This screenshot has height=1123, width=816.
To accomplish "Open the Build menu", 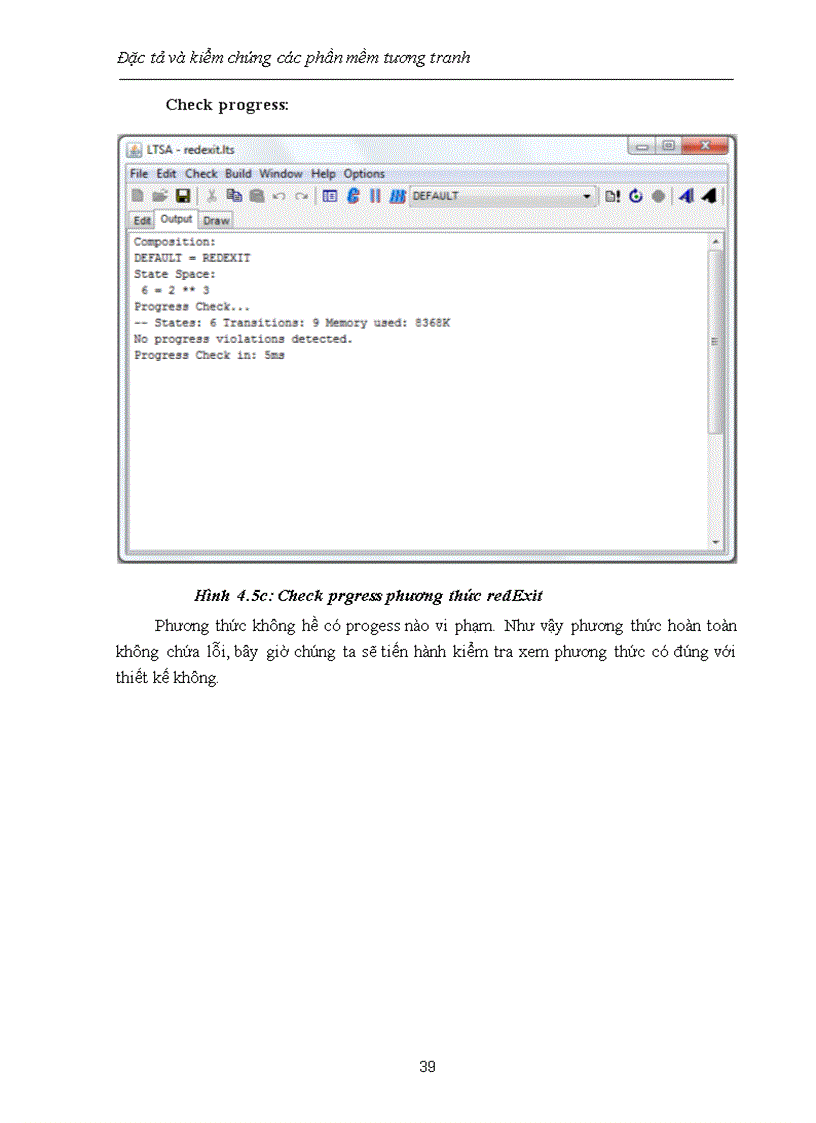I will click(x=238, y=174).
